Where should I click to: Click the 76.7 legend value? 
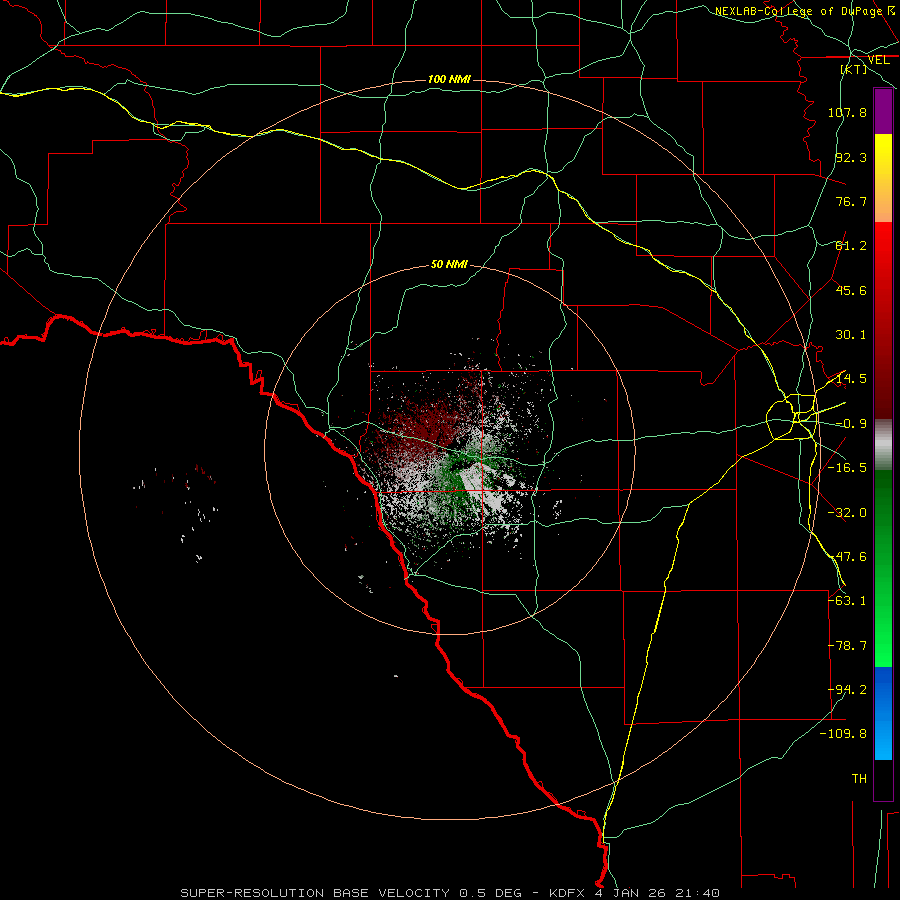click(x=851, y=201)
